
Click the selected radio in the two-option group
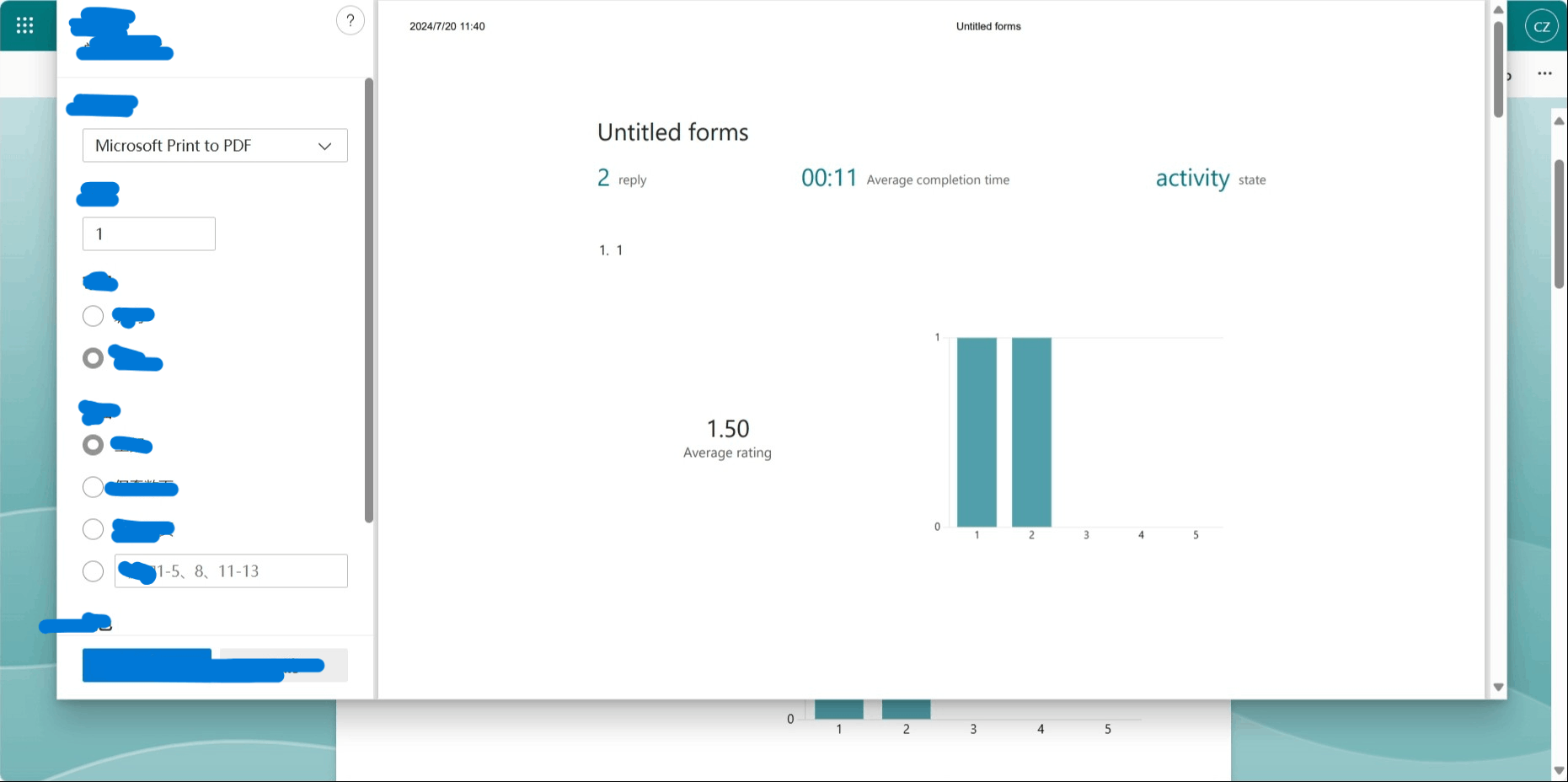coord(93,358)
